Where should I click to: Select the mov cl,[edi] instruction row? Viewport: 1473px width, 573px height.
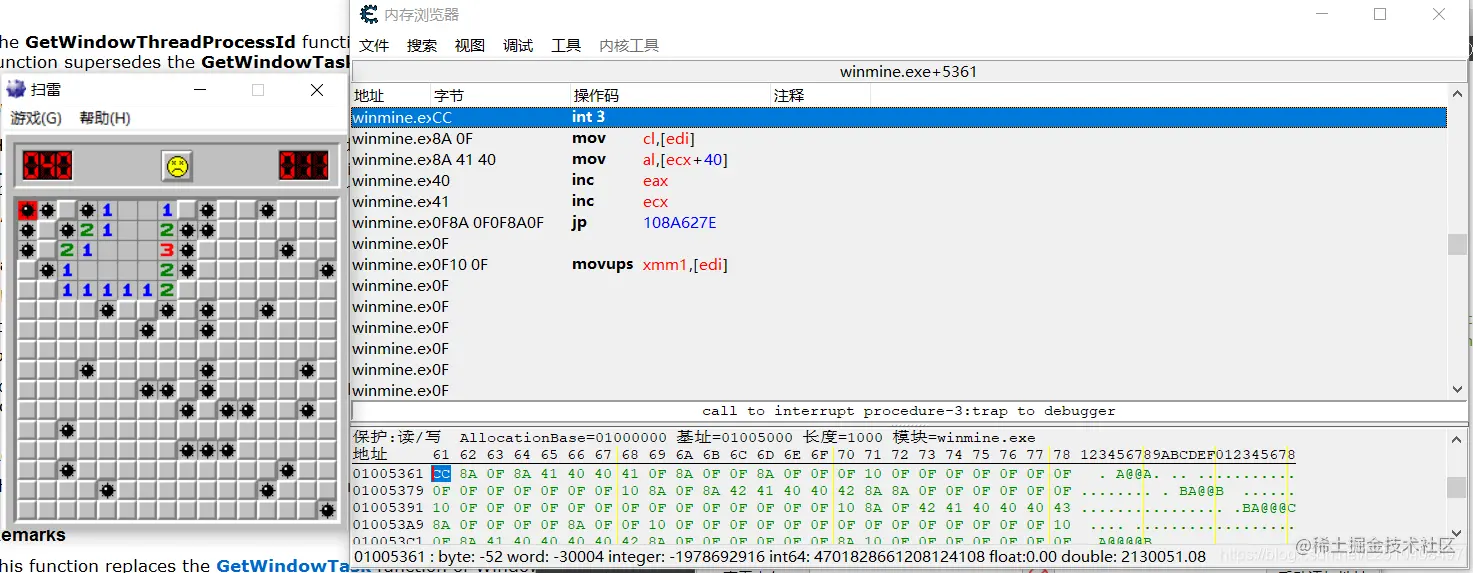pyautogui.click(x=899, y=138)
